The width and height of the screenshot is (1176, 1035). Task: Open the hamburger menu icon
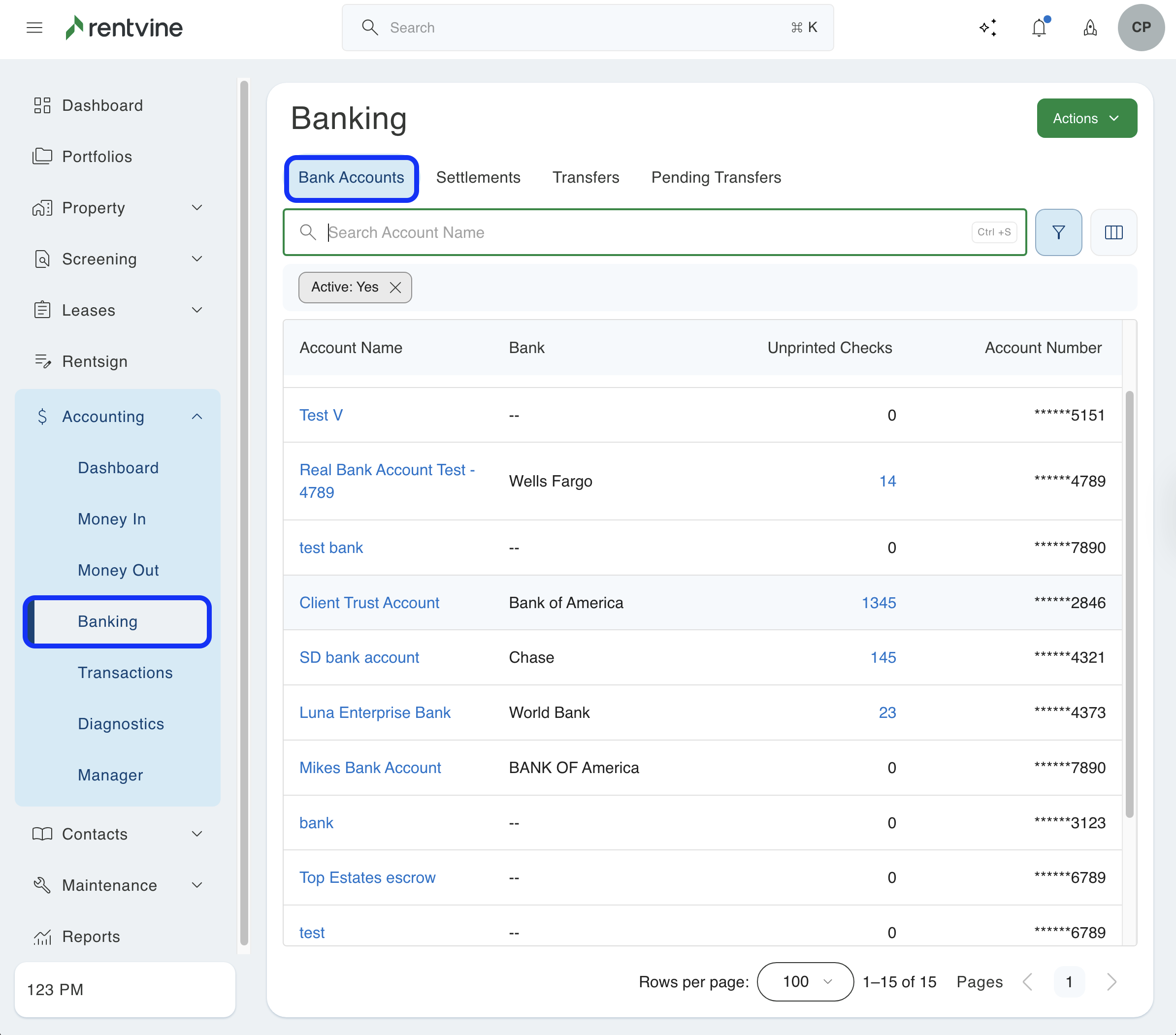point(34,28)
